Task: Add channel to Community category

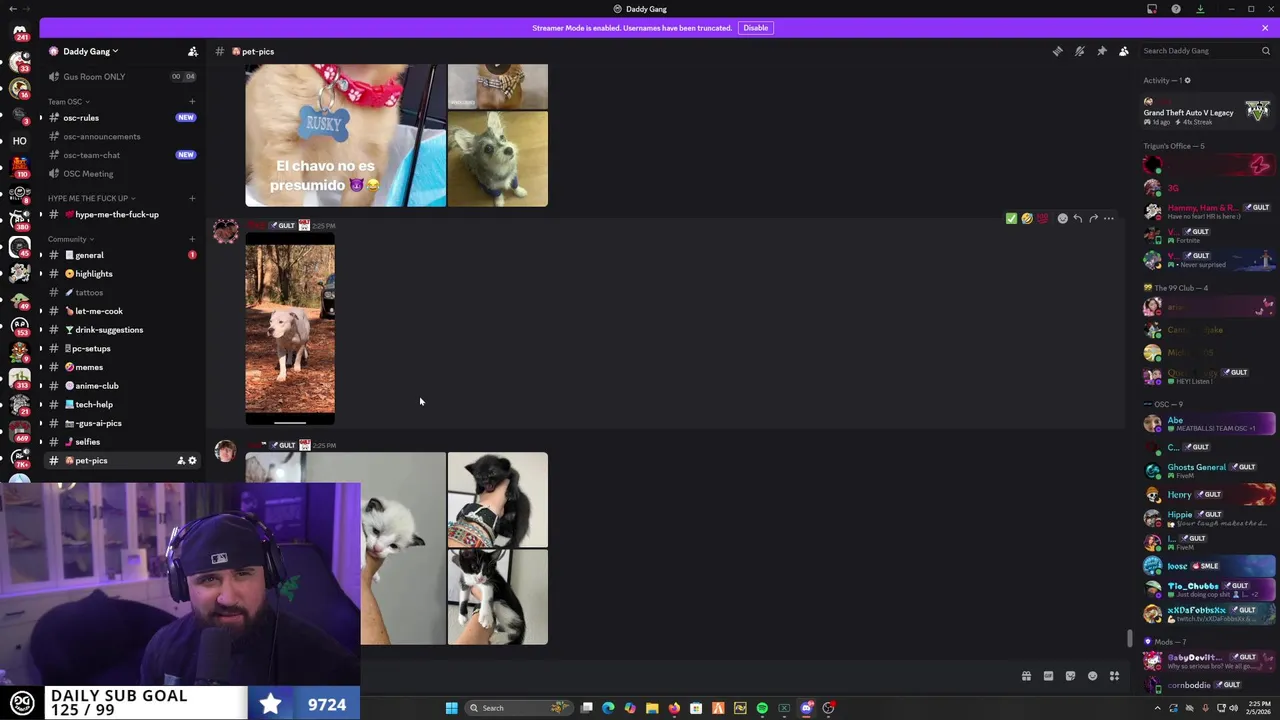Action: click(192, 239)
